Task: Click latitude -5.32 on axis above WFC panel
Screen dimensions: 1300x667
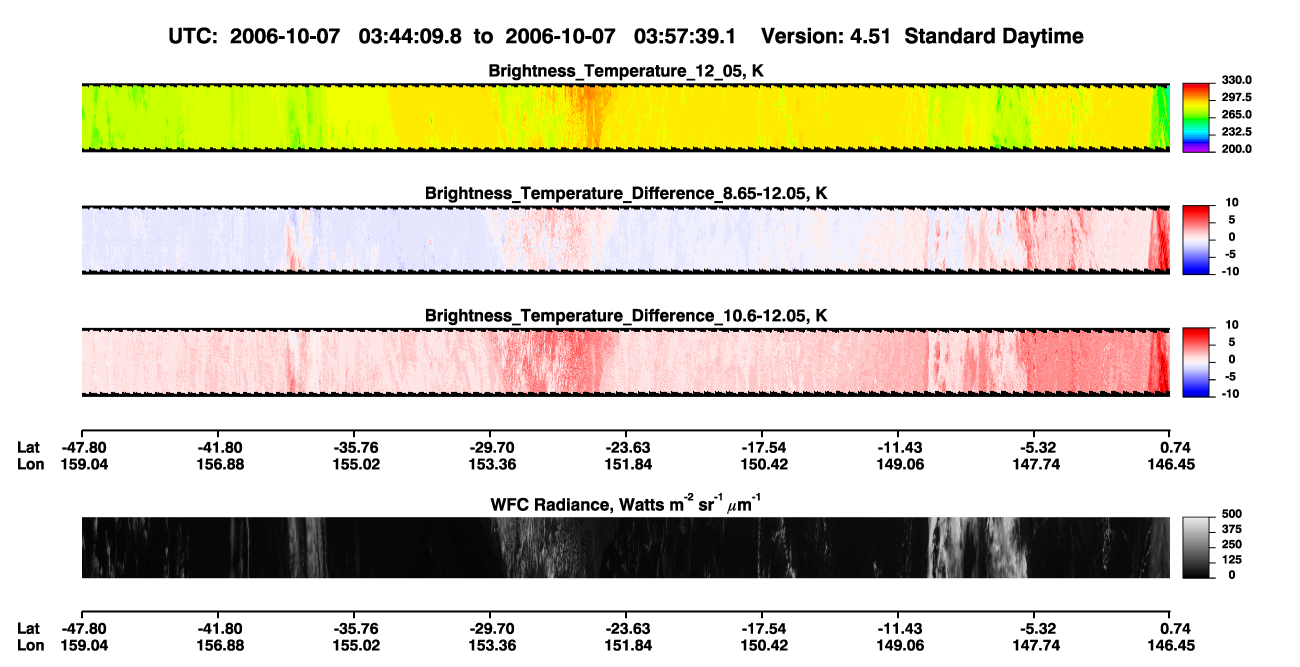Action: click(x=1034, y=447)
